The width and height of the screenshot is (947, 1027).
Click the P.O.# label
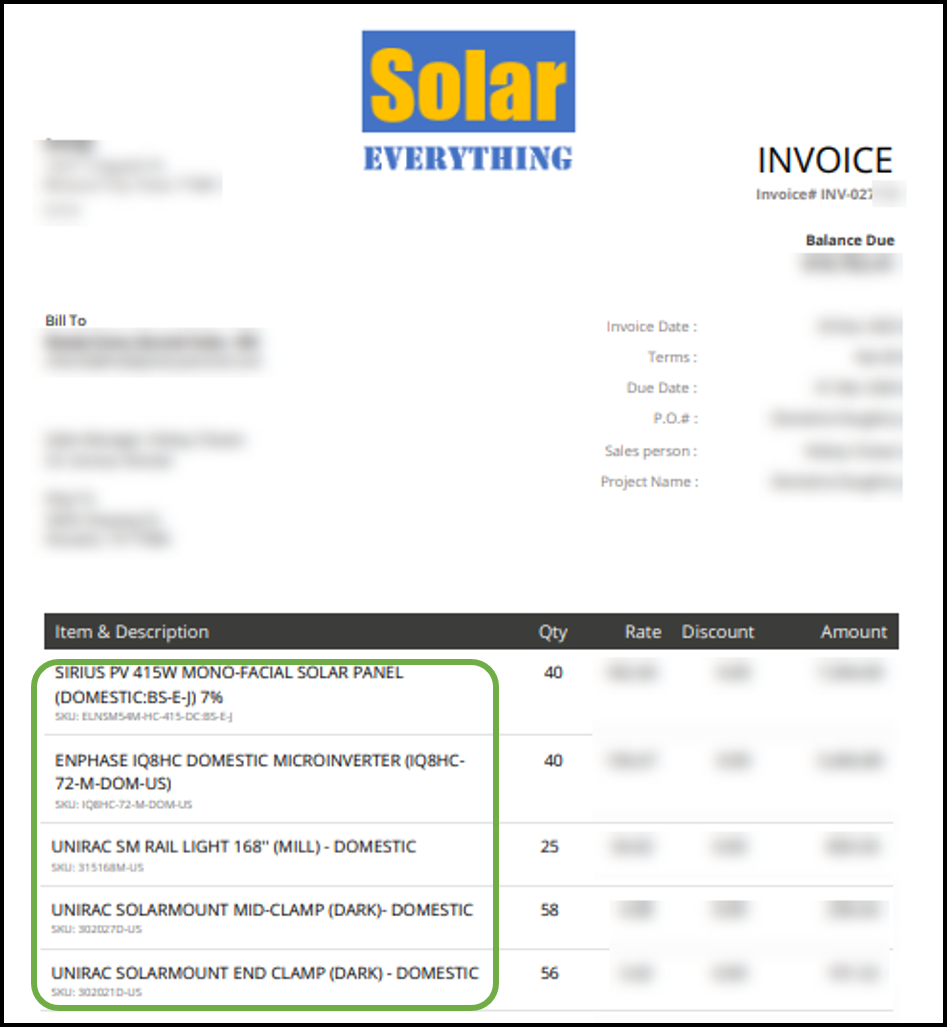pyautogui.click(x=675, y=418)
